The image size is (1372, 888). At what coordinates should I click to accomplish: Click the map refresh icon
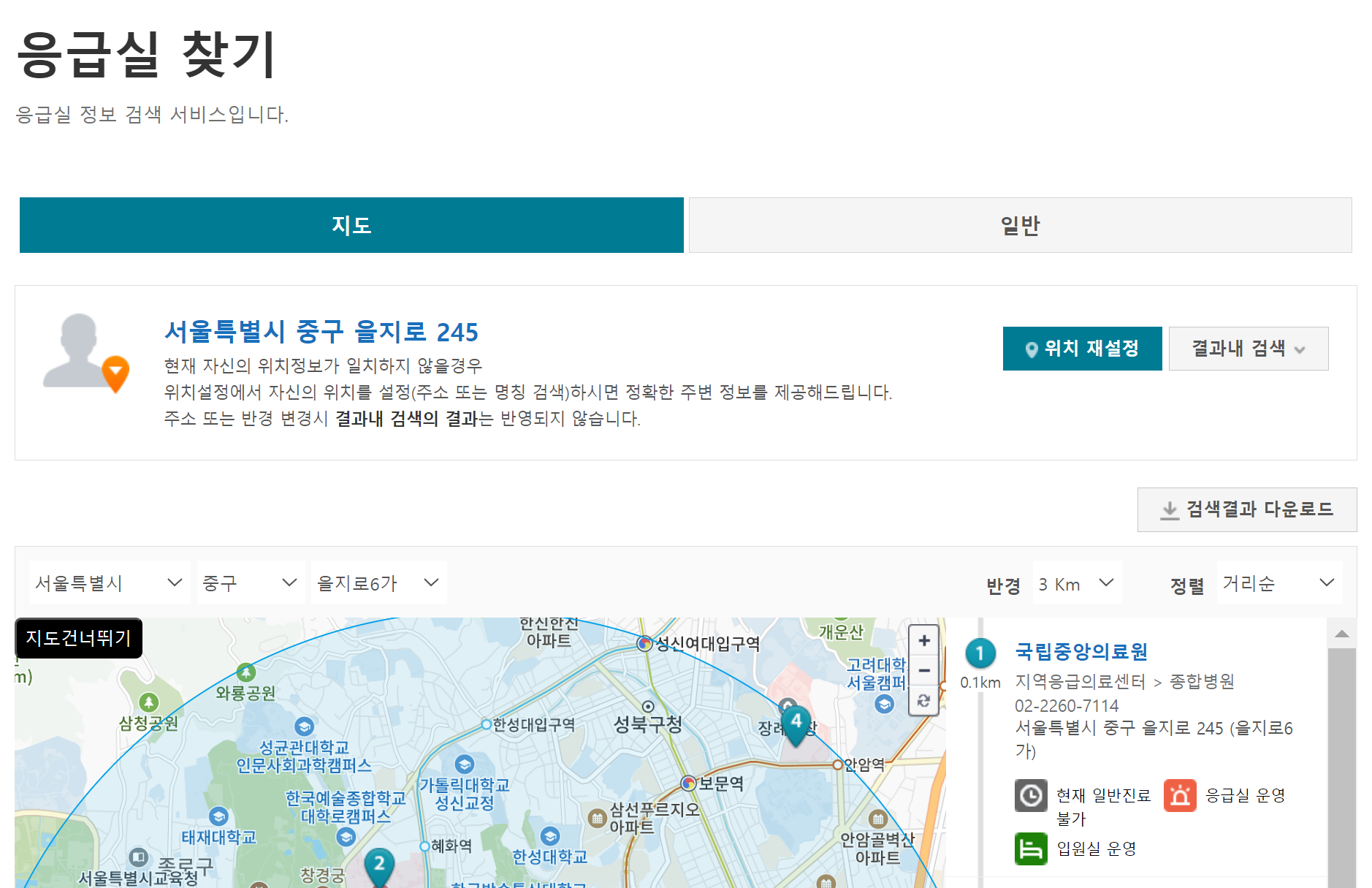[x=923, y=701]
